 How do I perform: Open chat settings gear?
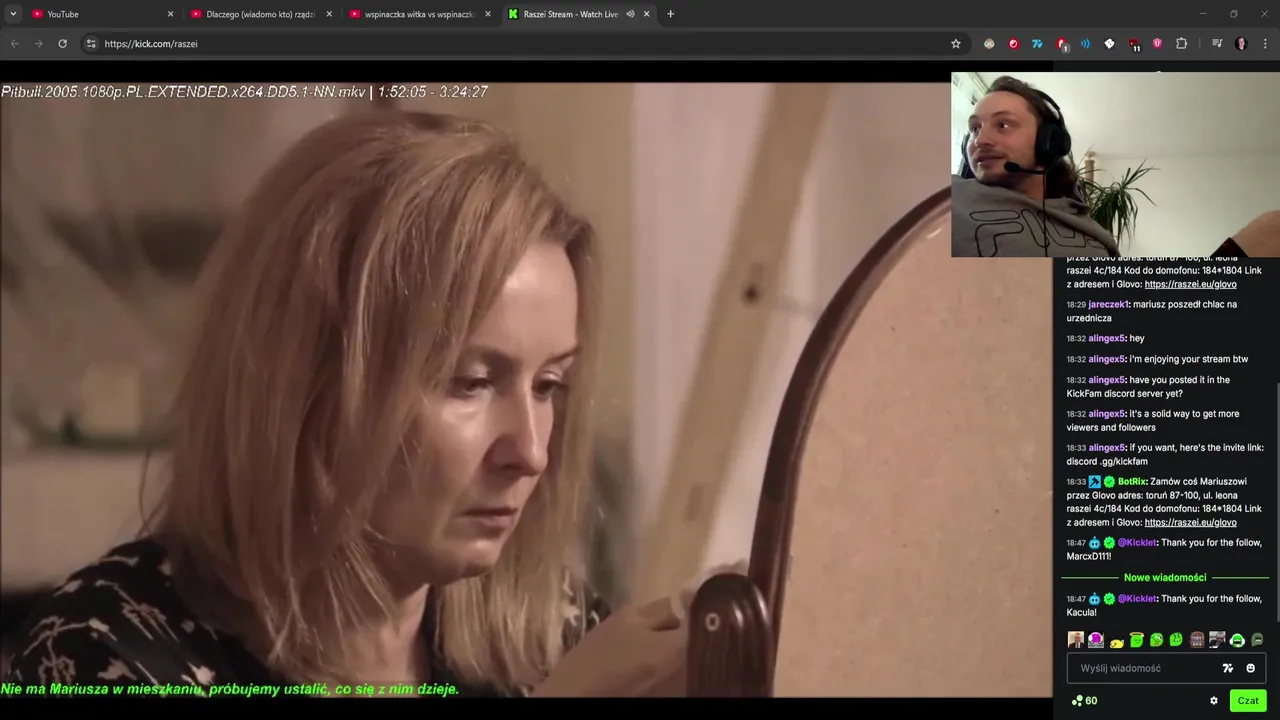coord(1214,701)
